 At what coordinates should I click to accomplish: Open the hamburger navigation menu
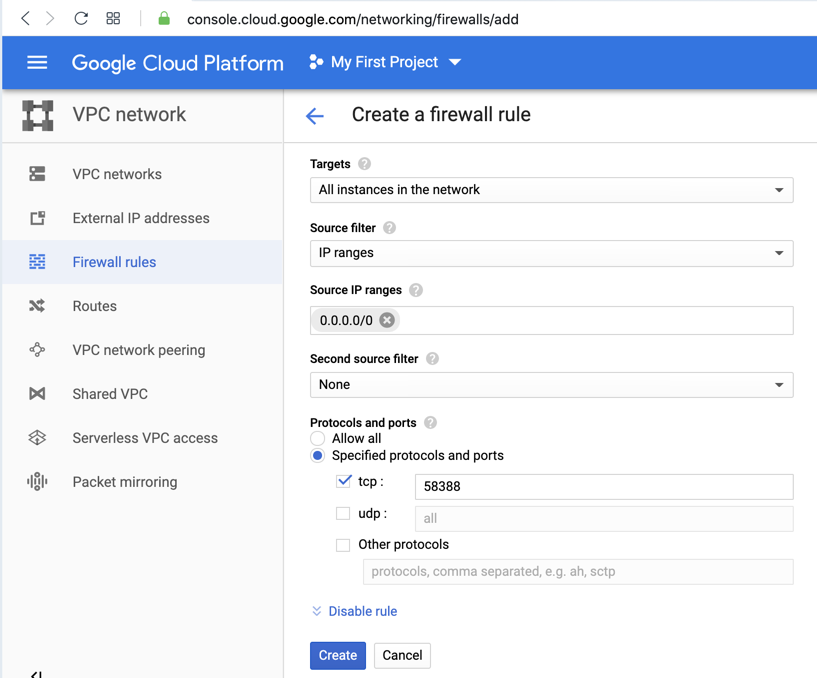tap(37, 62)
